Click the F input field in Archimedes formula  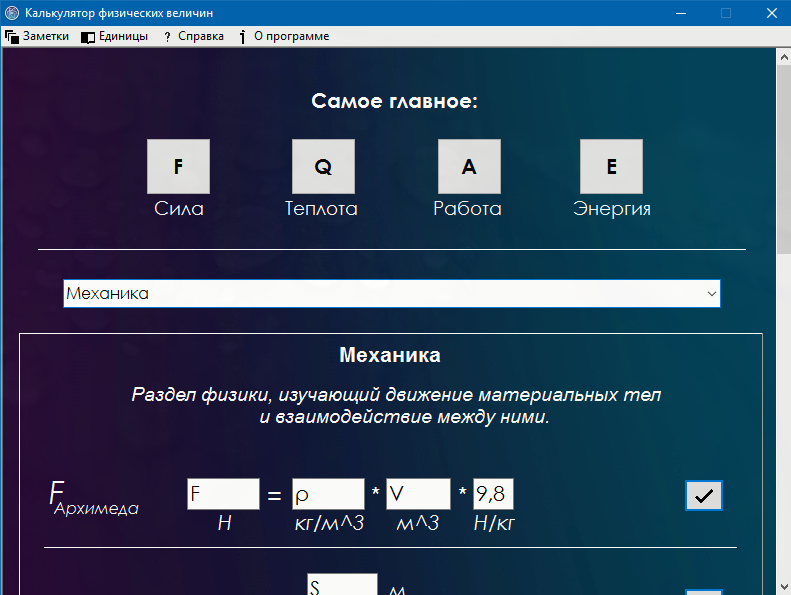tap(223, 494)
